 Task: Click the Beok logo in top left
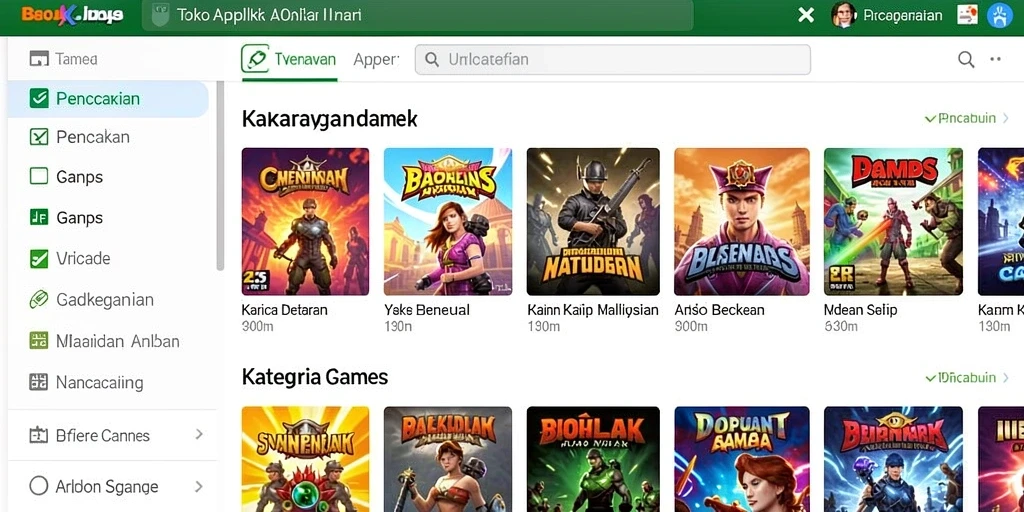pos(72,15)
